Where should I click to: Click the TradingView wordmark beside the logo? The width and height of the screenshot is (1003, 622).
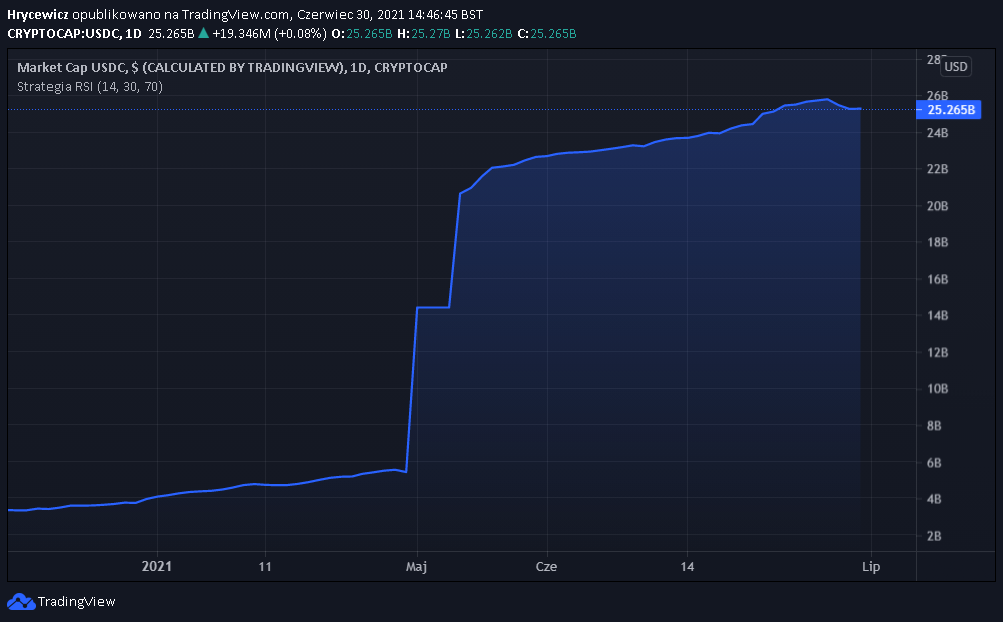[x=77, y=602]
